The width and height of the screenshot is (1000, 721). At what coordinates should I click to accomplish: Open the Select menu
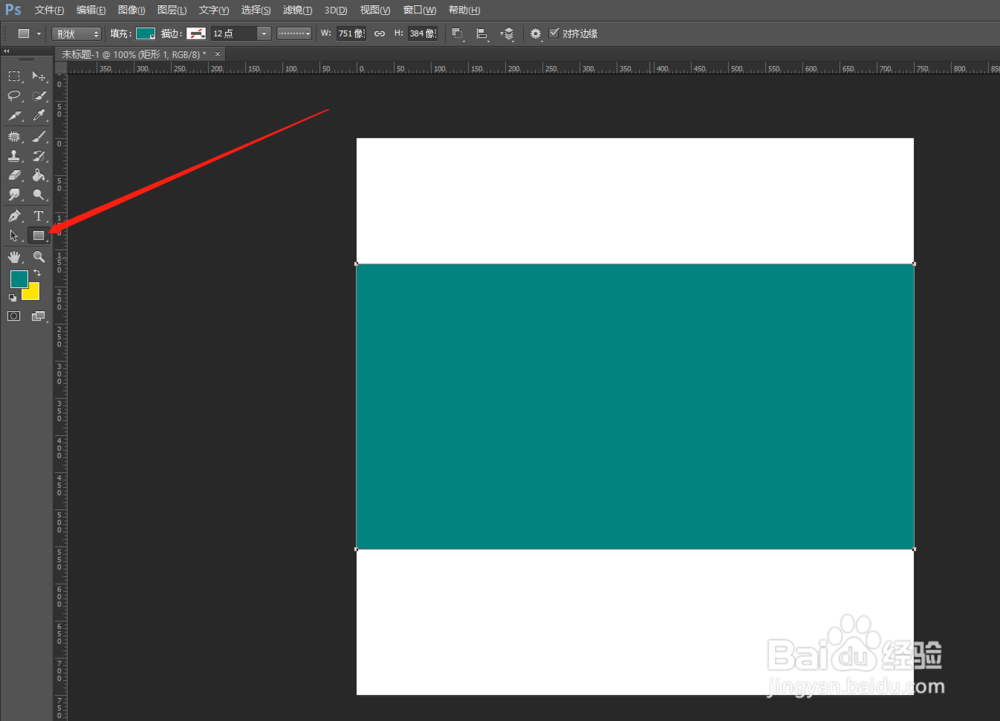[256, 10]
